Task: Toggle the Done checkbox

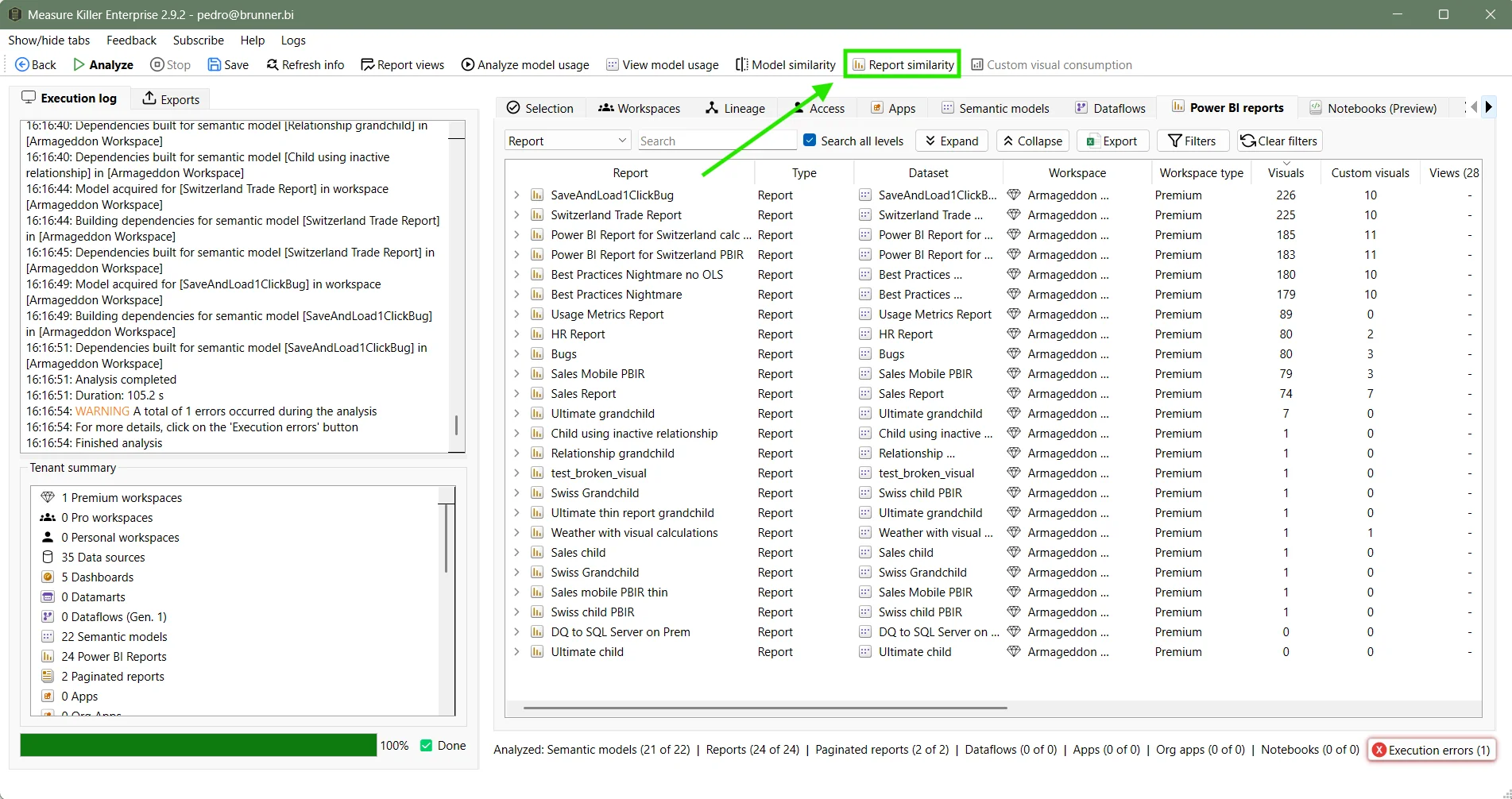Action: click(426, 745)
